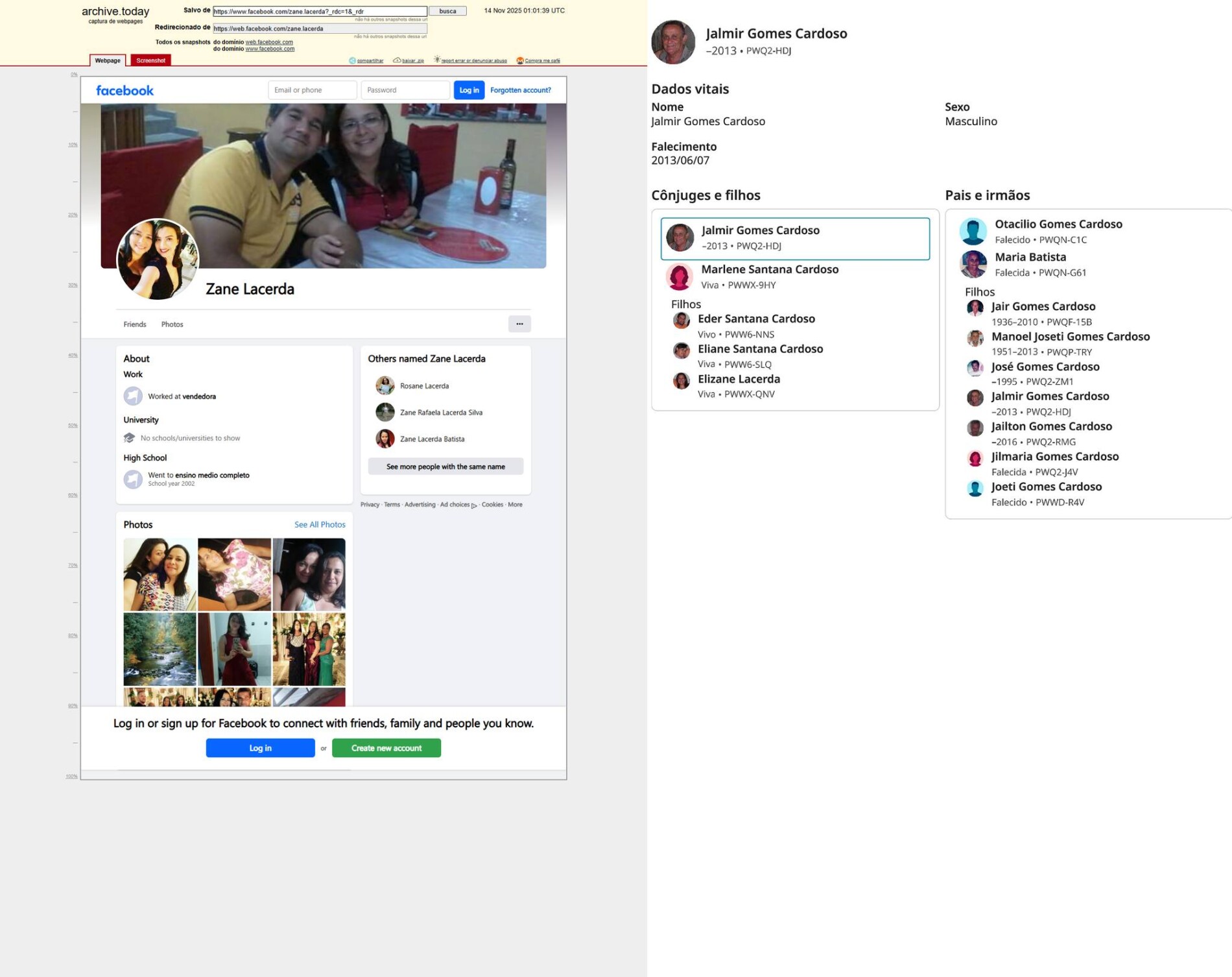
Task: Click the compartilhar share icon
Action: [352, 61]
